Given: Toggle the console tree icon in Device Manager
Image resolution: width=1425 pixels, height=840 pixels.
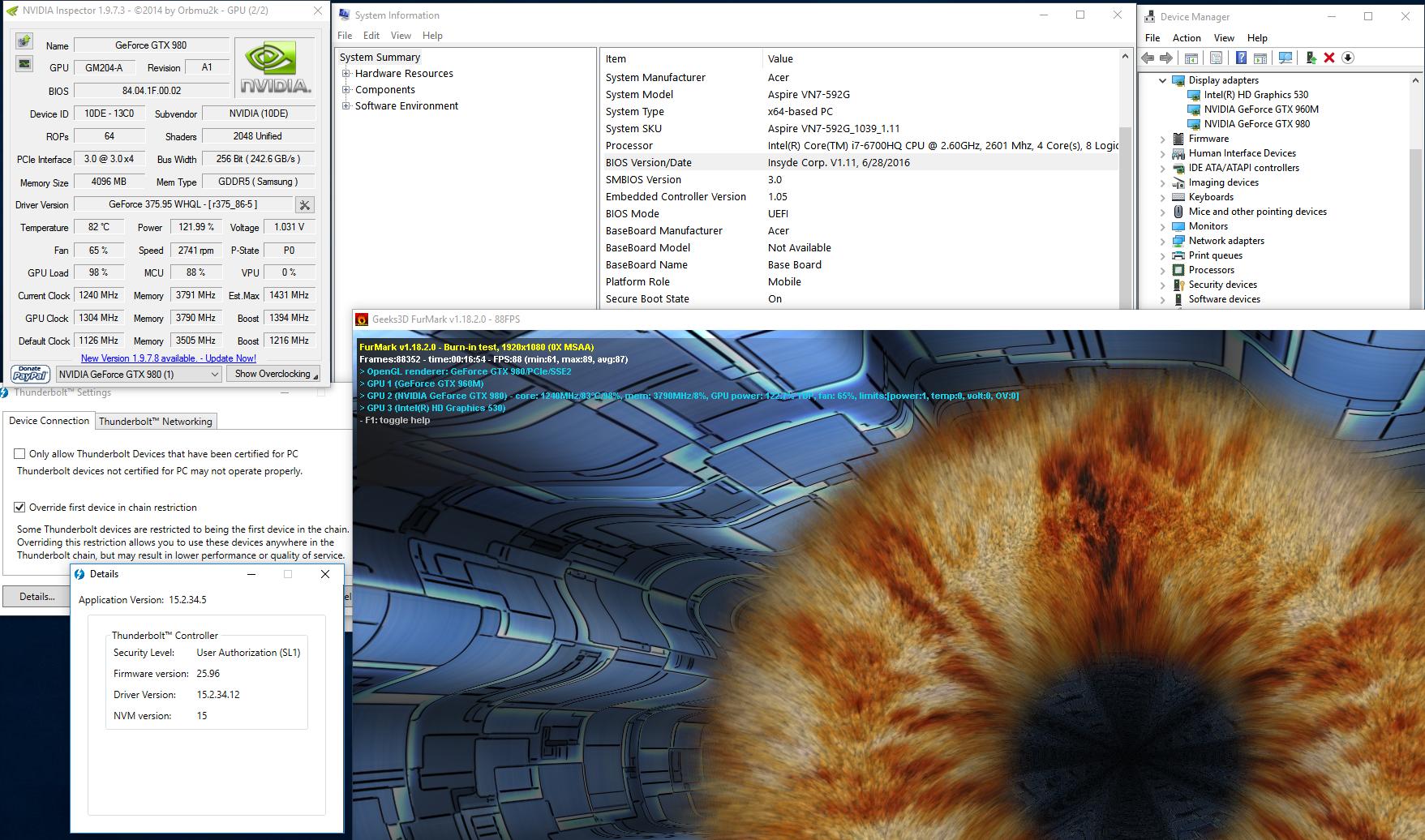Looking at the screenshot, I should click(1191, 58).
